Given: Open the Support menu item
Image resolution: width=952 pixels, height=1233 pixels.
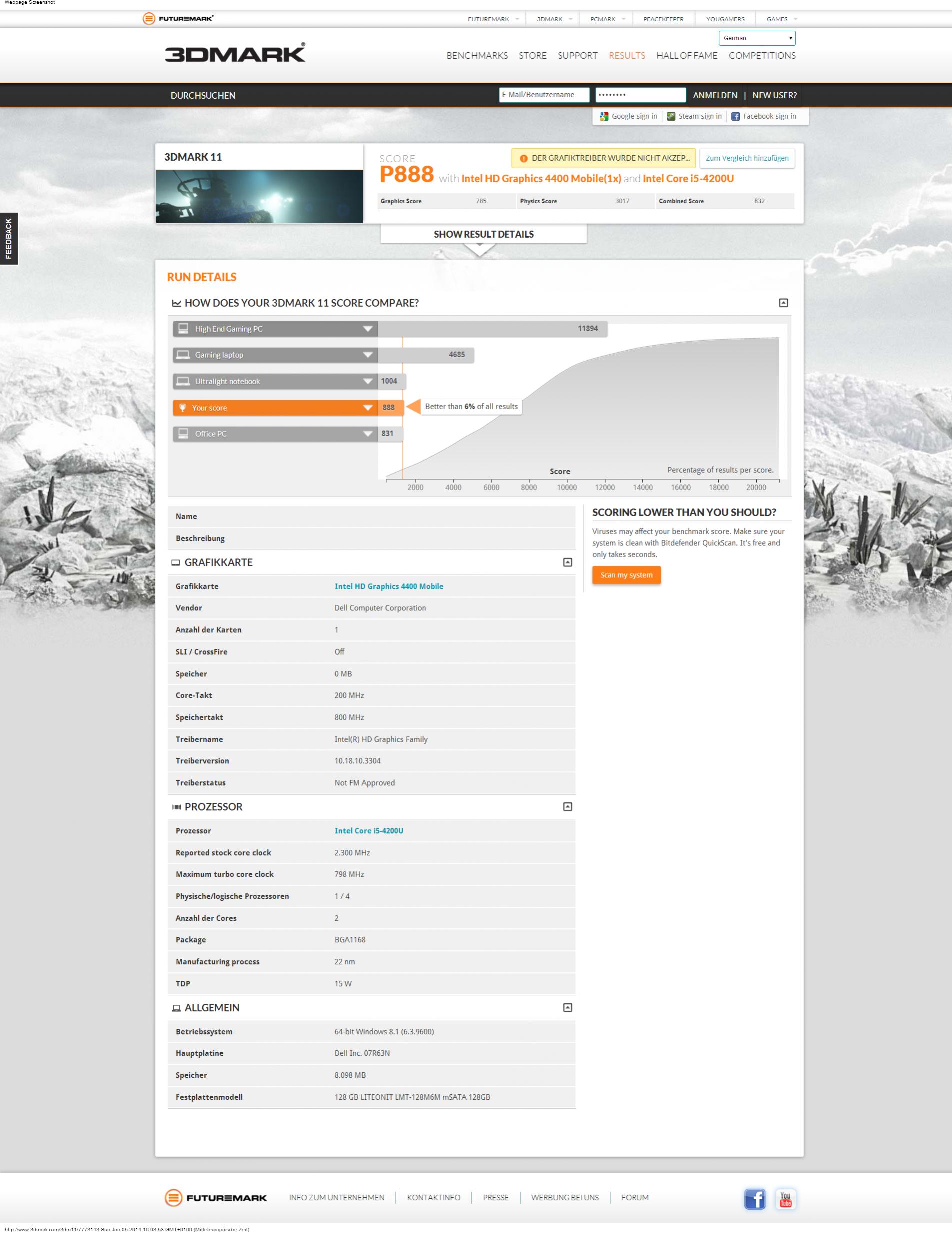Looking at the screenshot, I should point(577,56).
